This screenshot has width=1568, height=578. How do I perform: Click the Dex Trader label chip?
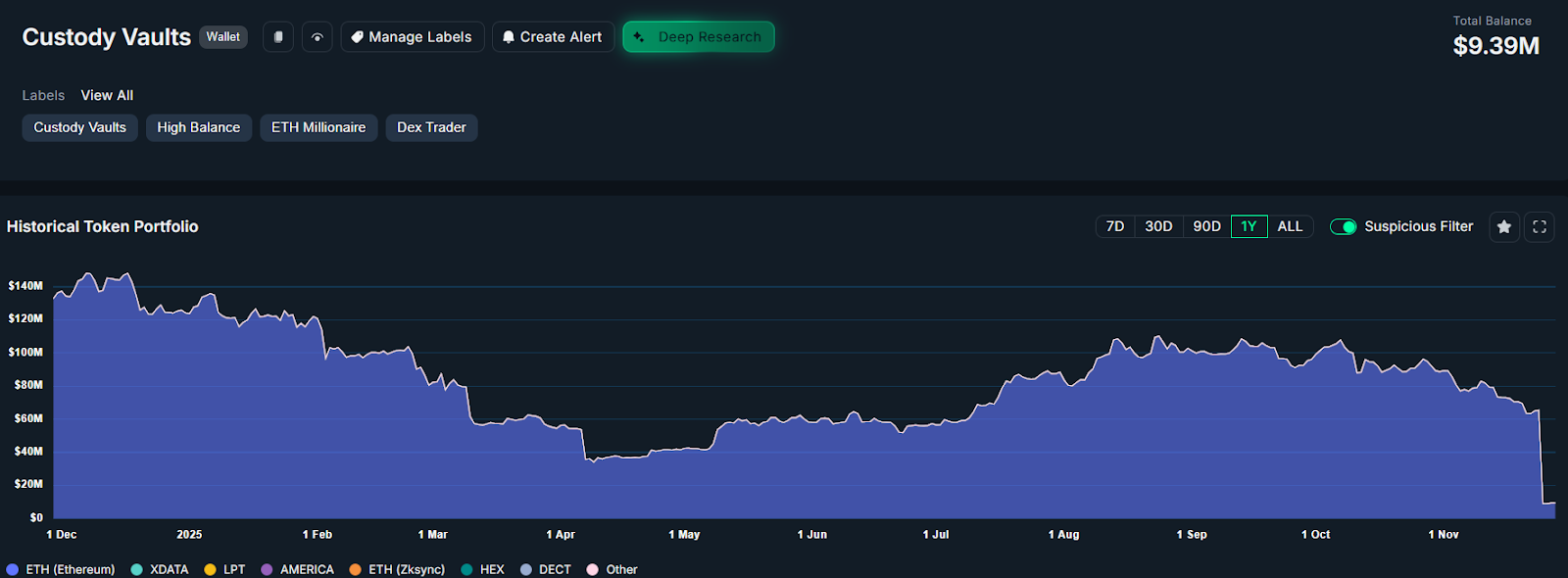click(431, 127)
